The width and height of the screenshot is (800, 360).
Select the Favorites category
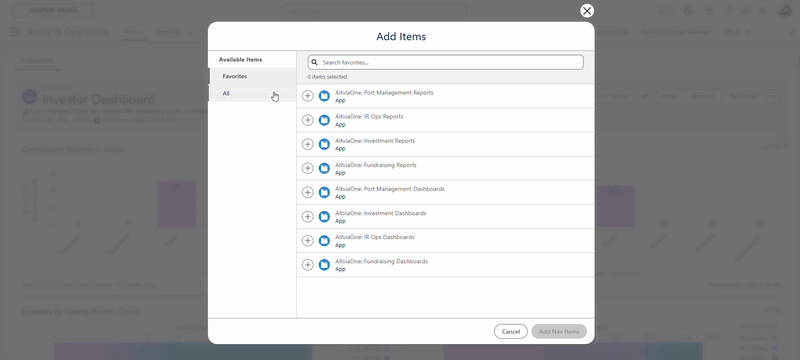click(x=252, y=76)
